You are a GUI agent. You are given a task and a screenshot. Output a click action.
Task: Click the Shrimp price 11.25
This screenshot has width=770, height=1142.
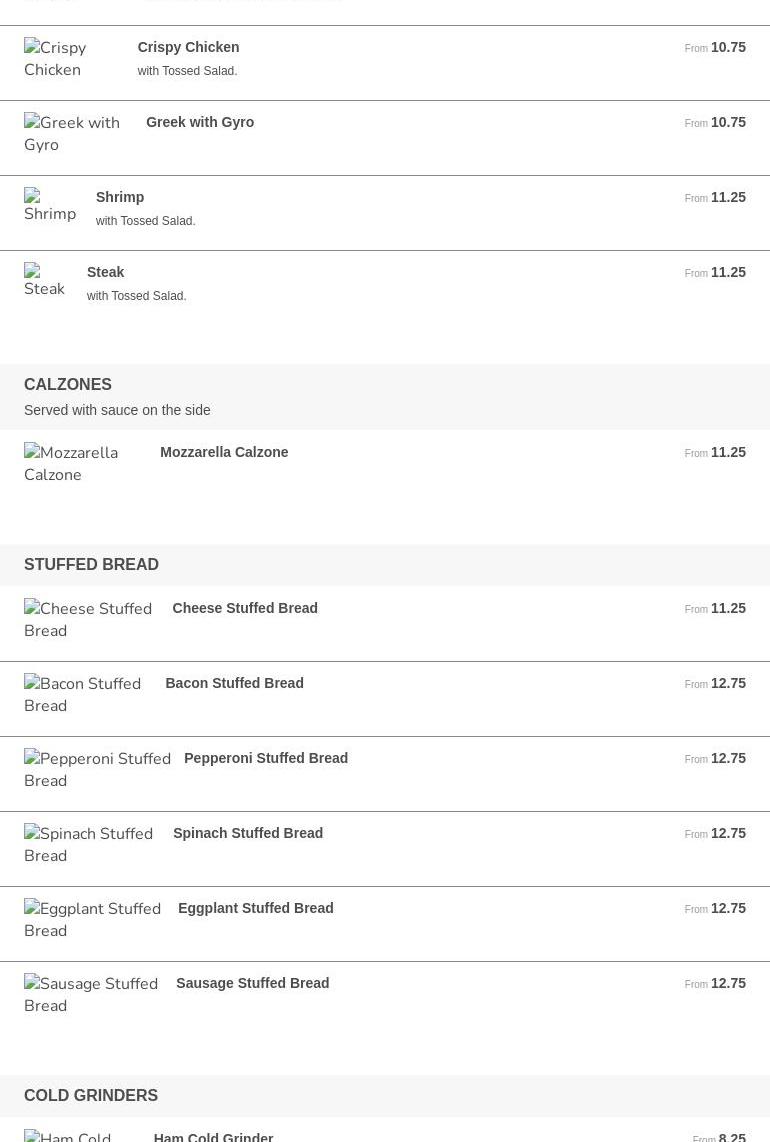coord(727,197)
